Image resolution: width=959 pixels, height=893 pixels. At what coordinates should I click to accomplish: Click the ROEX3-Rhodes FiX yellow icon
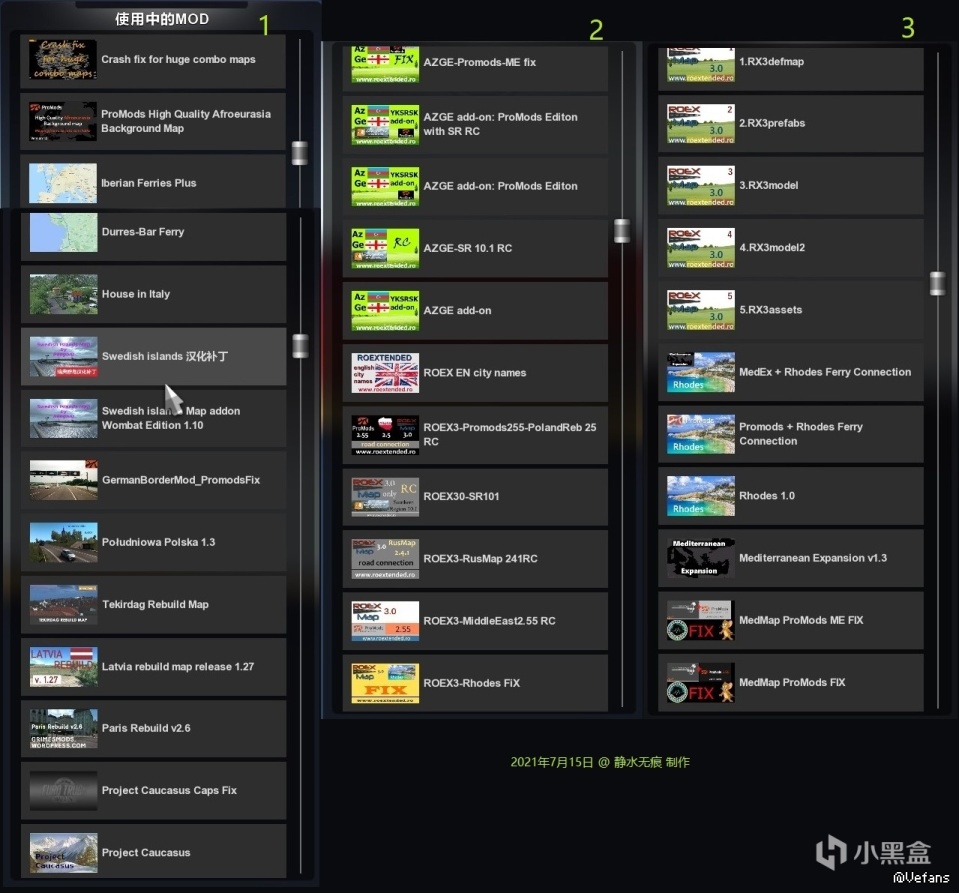click(385, 683)
